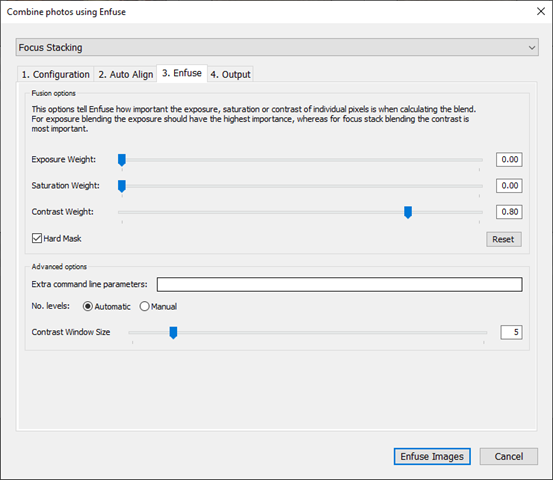This screenshot has height=480, width=553.
Task: Start blending with Enfuse Images button
Action: pyautogui.click(x=432, y=456)
